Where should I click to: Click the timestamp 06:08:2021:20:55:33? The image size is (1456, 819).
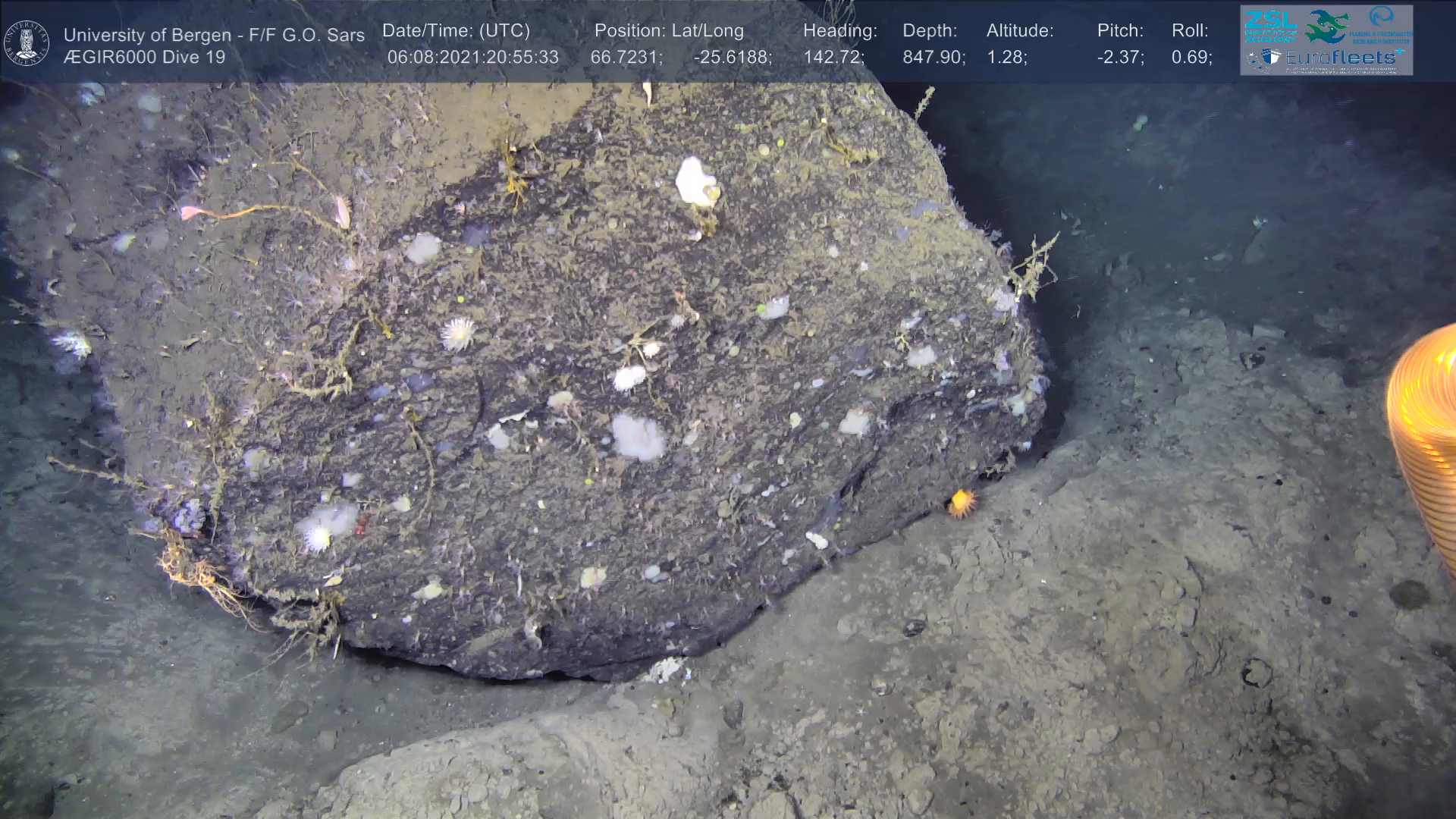472,58
